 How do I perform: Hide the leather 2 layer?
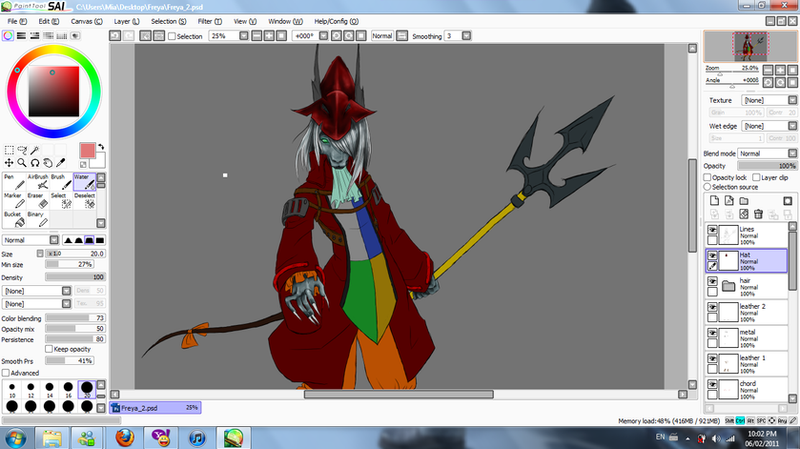coord(712,307)
